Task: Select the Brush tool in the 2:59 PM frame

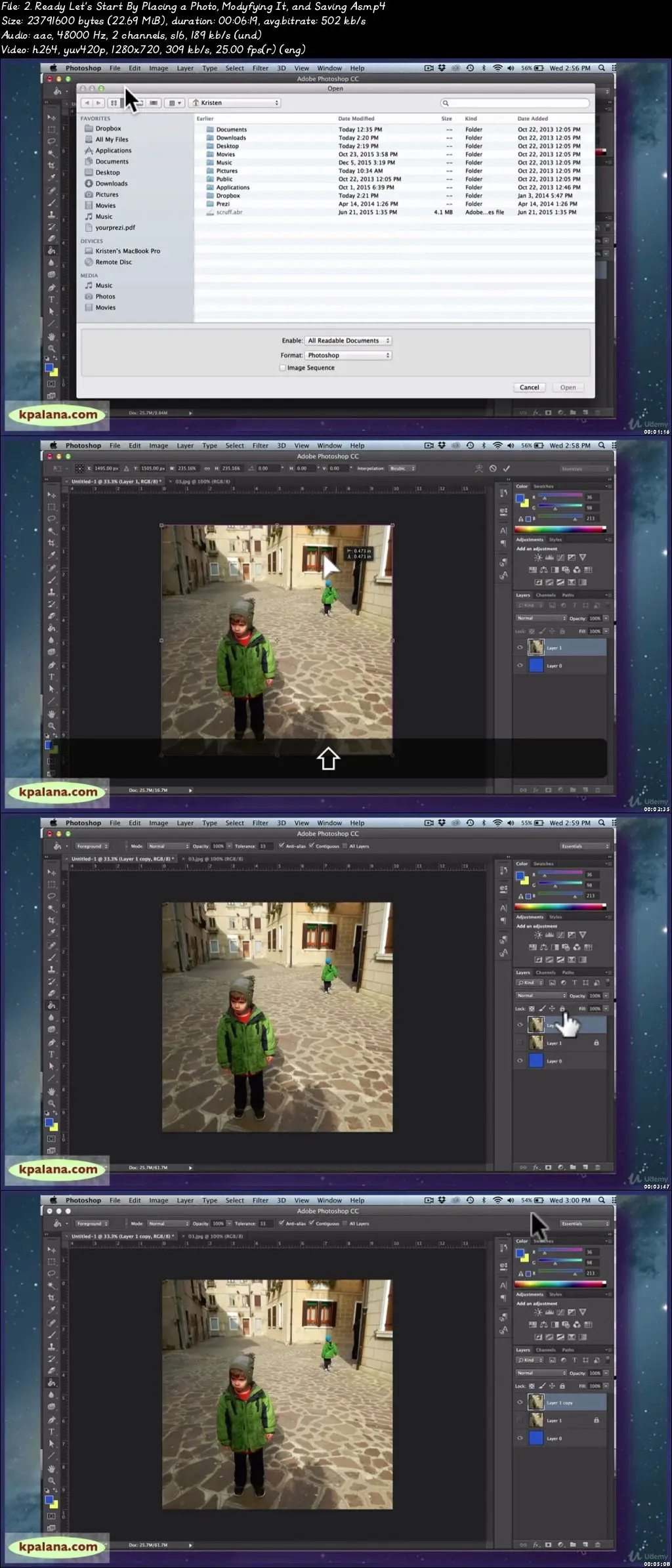Action: click(51, 957)
